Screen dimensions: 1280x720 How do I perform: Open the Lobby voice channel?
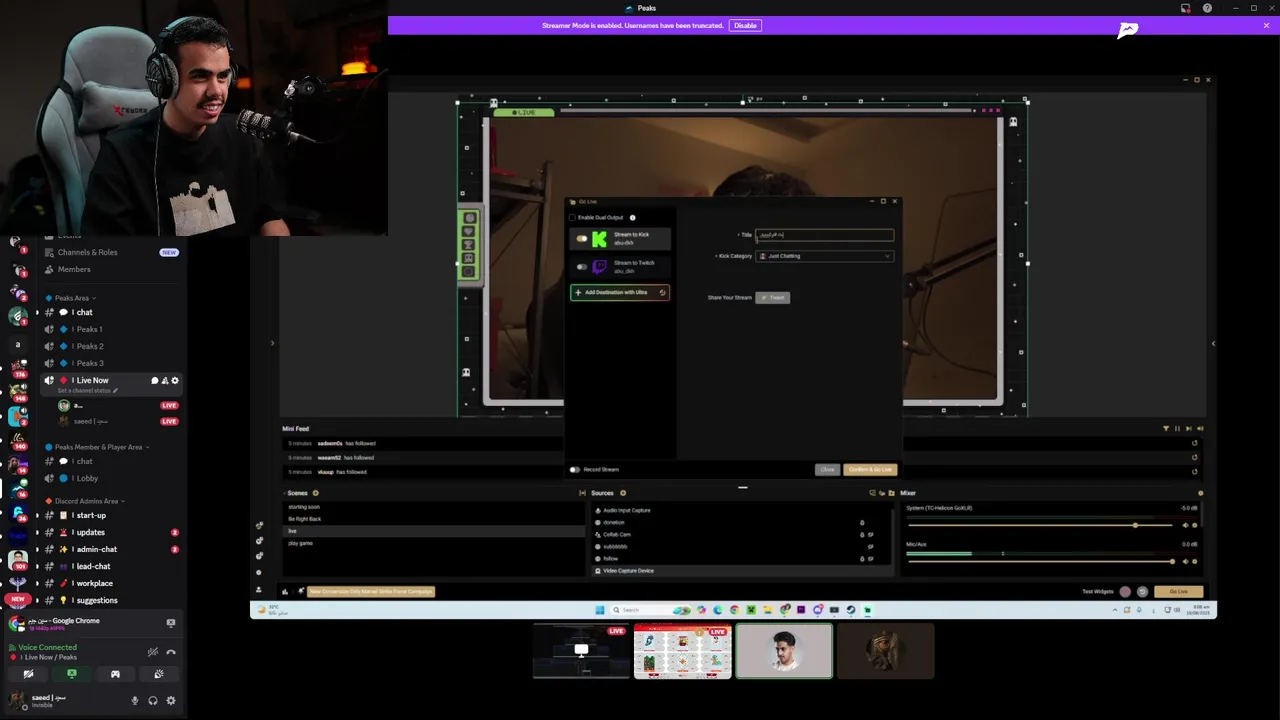pyautogui.click(x=110, y=478)
